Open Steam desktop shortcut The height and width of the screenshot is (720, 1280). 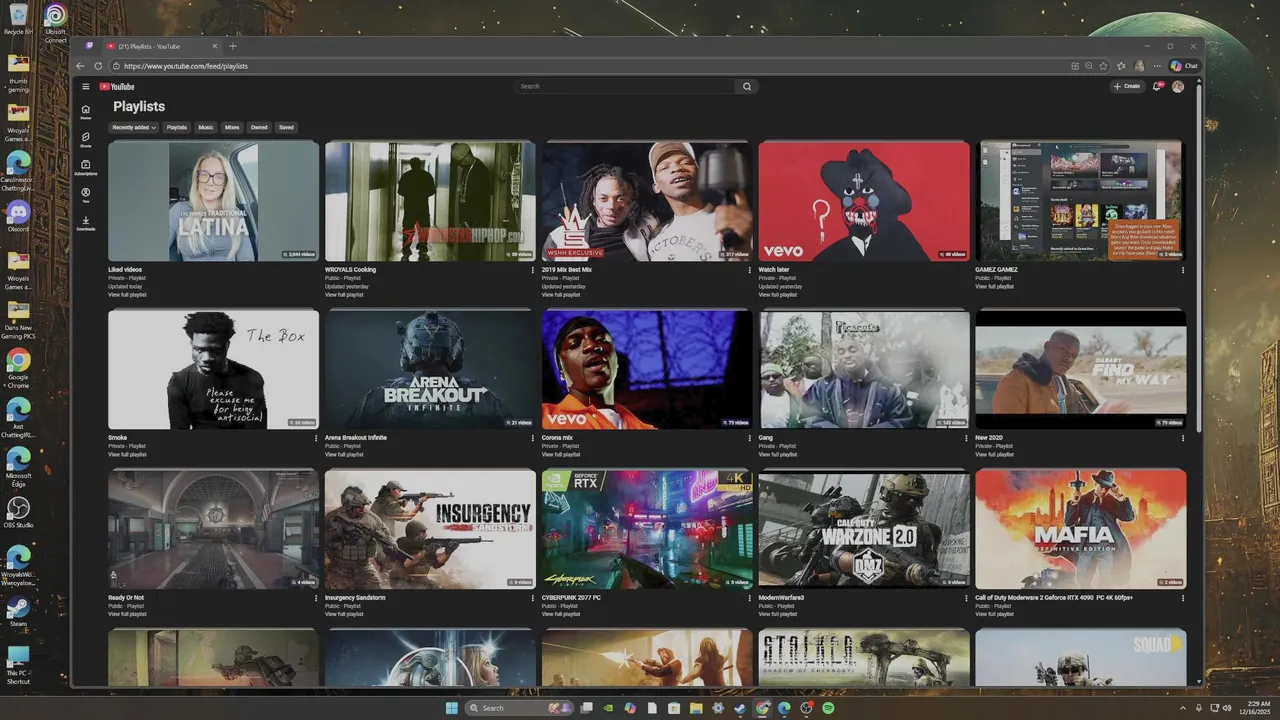point(18,611)
